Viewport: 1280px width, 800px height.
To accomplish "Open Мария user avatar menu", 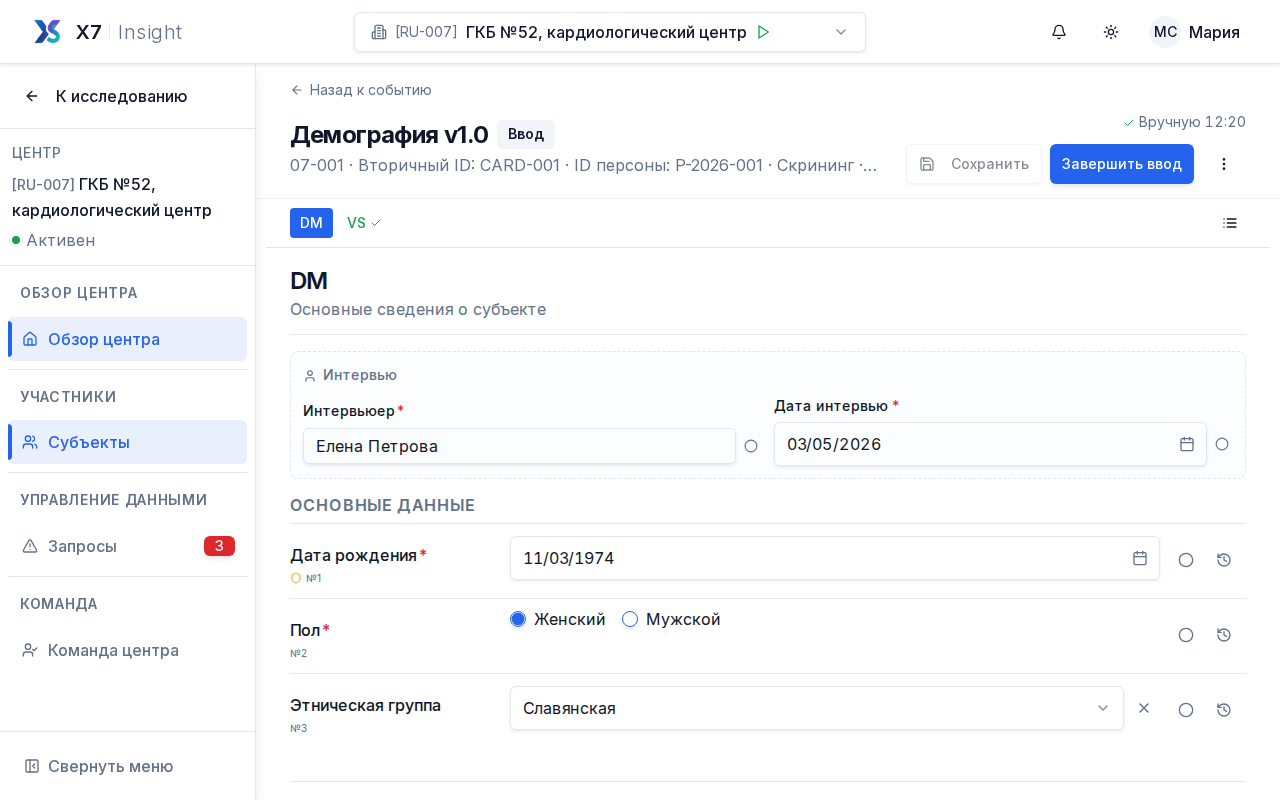I will tap(1195, 32).
